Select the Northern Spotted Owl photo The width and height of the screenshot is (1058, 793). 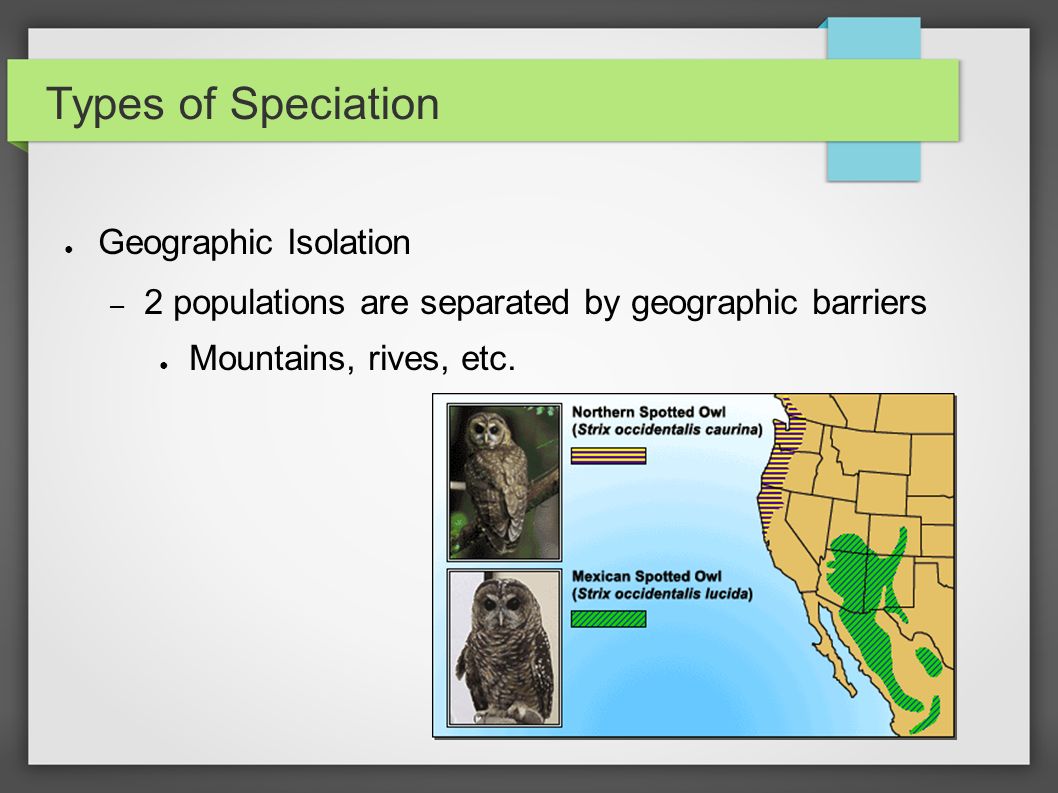pos(504,482)
